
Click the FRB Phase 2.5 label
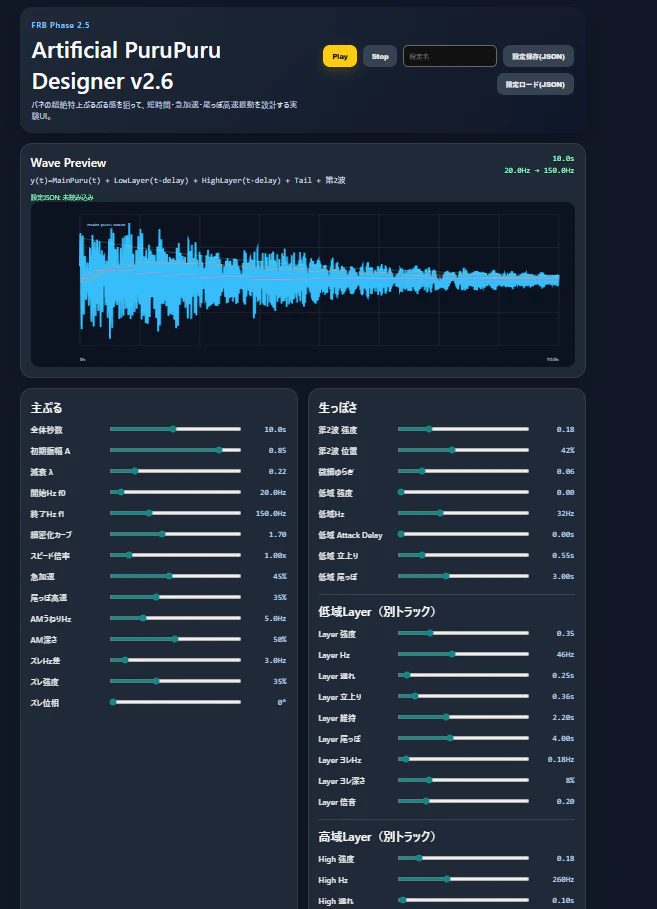60,25
